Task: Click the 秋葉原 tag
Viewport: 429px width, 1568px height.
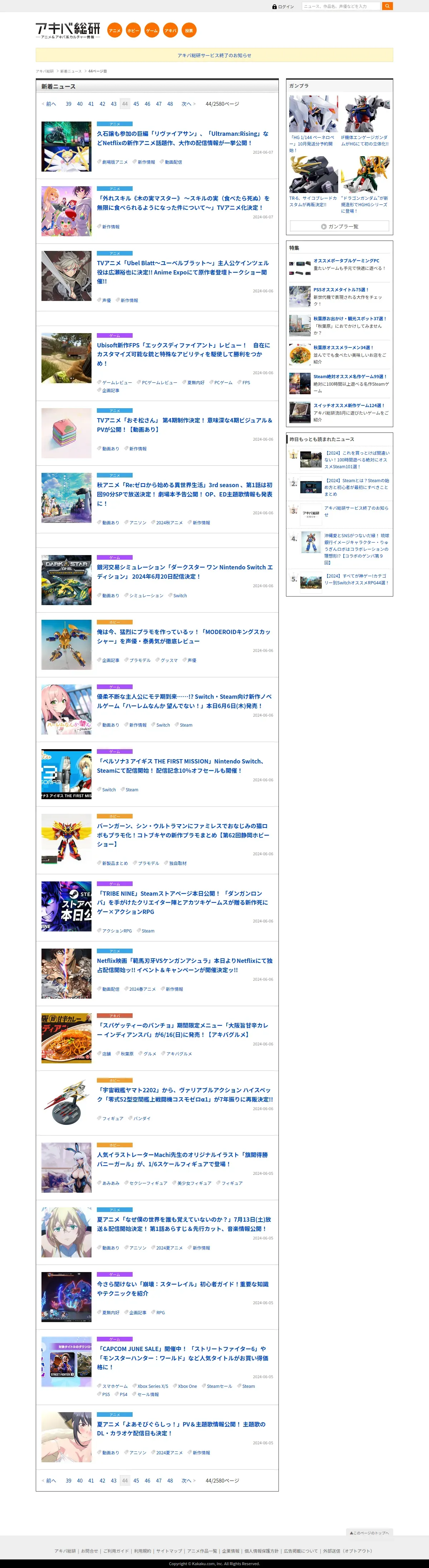Action: (127, 1054)
